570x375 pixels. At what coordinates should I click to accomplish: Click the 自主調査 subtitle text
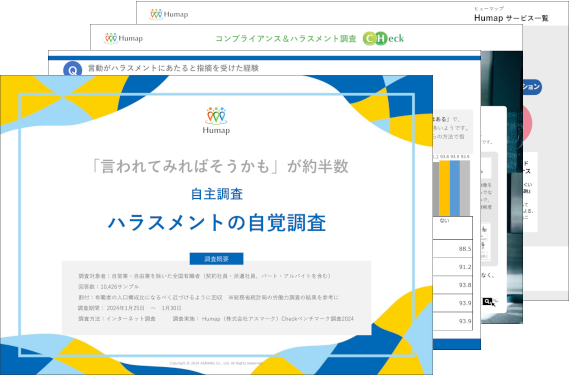217,194
